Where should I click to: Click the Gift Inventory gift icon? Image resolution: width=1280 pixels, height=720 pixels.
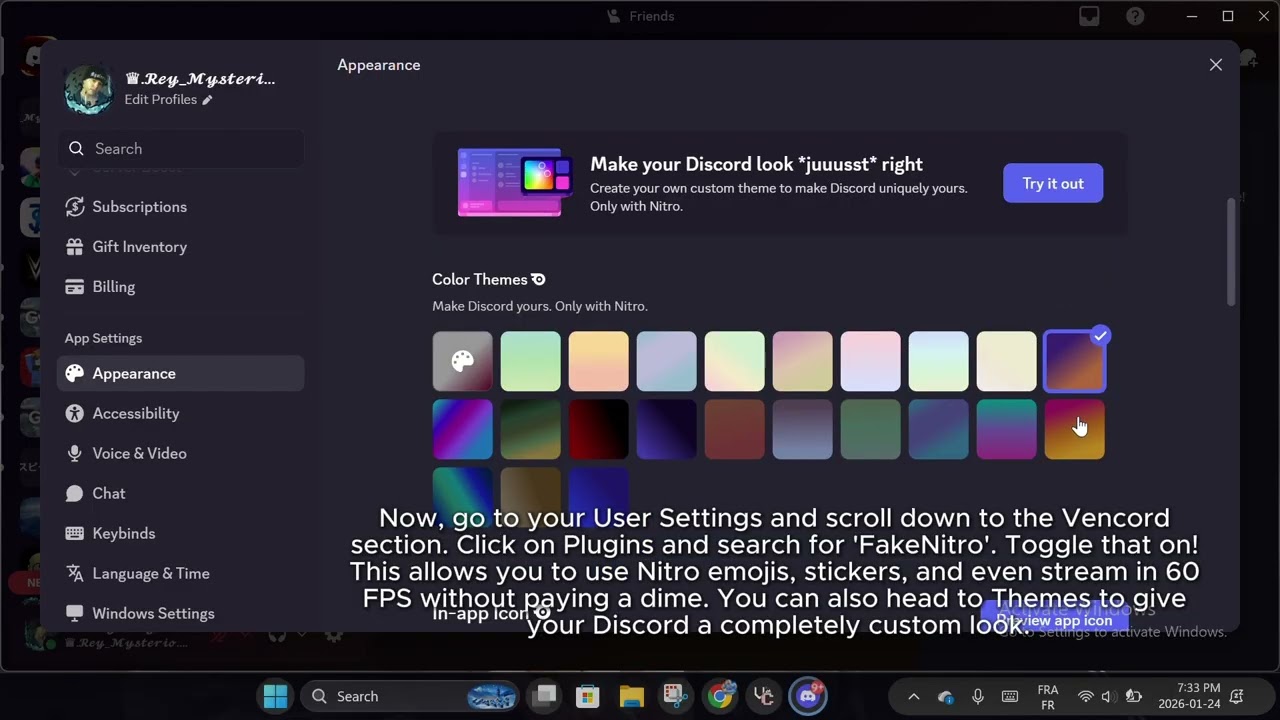[74, 247]
